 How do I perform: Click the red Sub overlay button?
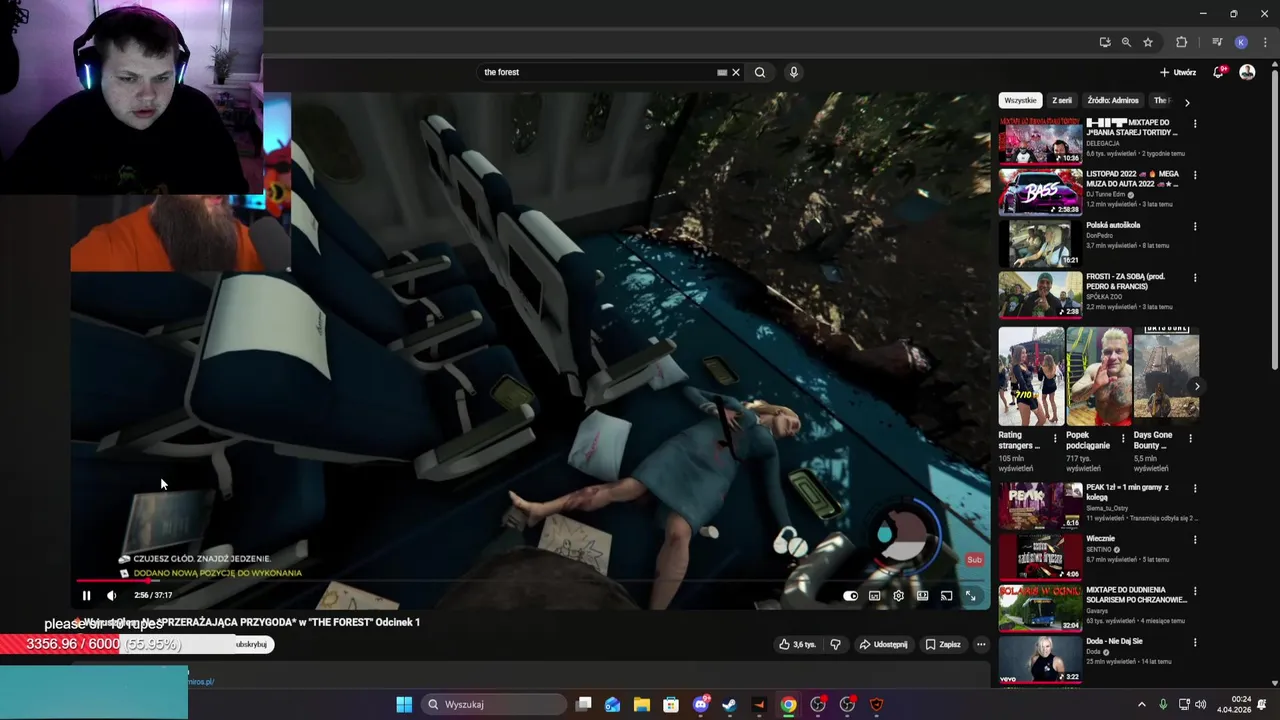pos(974,559)
